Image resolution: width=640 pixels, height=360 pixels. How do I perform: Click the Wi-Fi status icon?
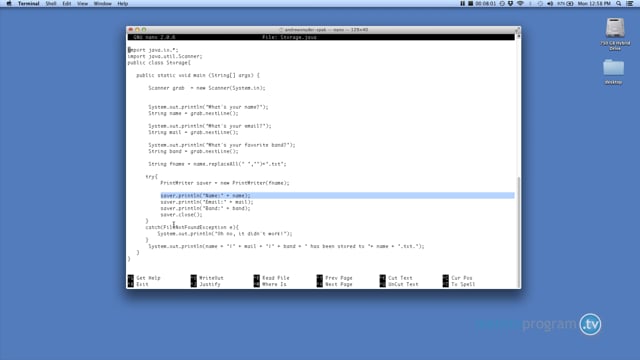(x=520, y=4)
